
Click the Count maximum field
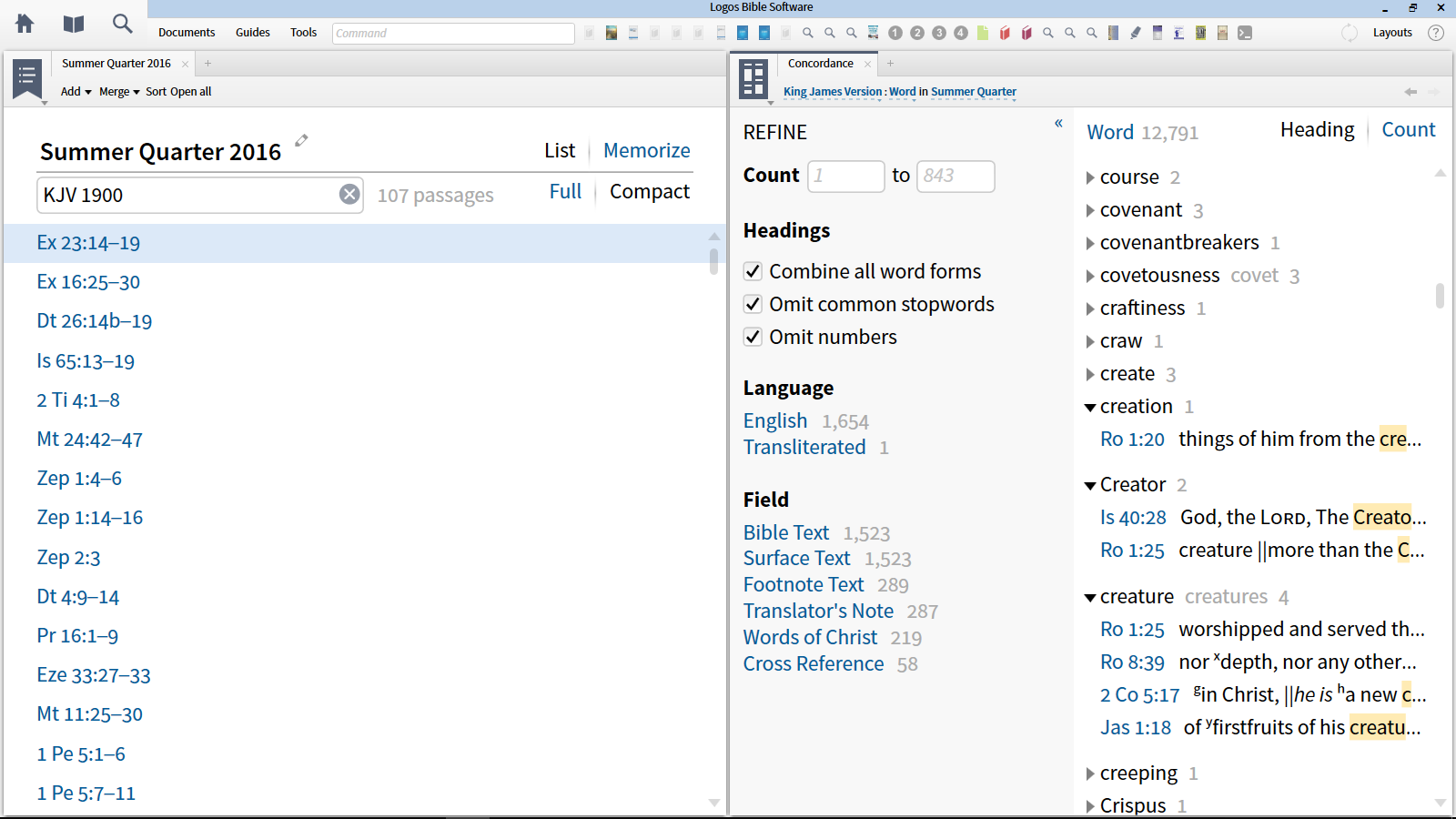[x=955, y=176]
